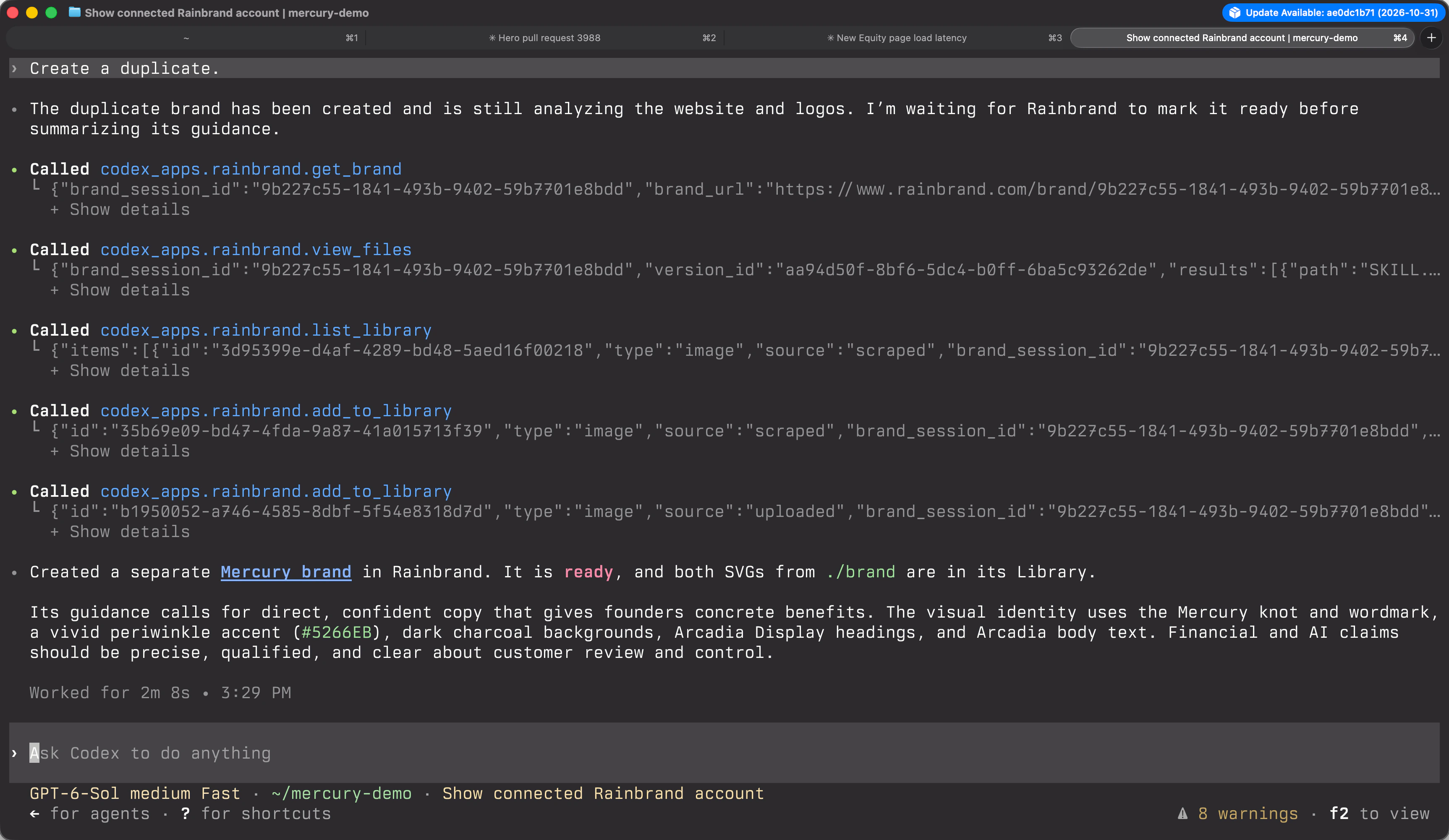This screenshot has height=840, width=1449.
Task: Click the 'The duplicate brand has been created' message
Action: pyautogui.click(x=694, y=119)
